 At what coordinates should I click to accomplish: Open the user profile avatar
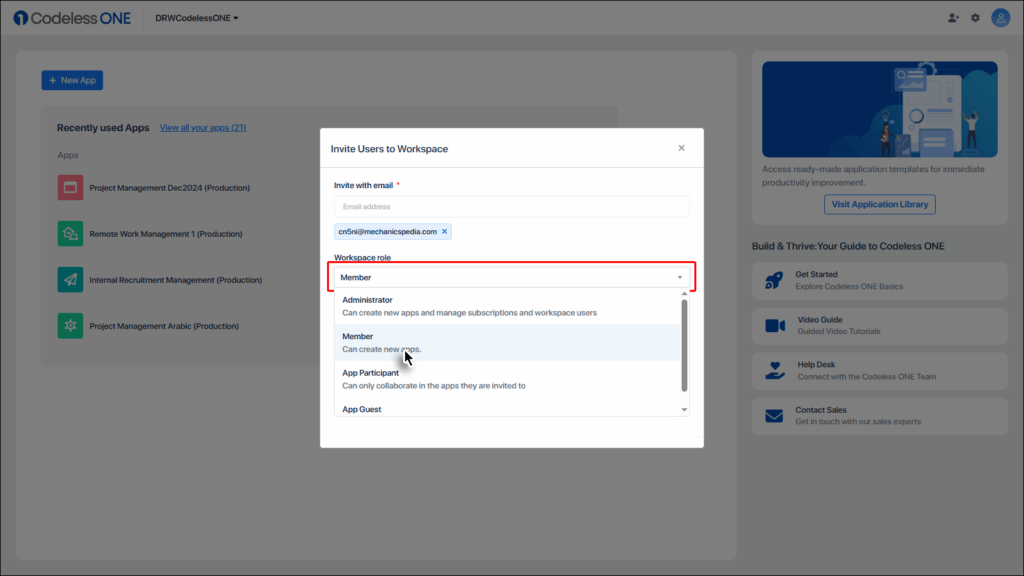tap(1000, 18)
